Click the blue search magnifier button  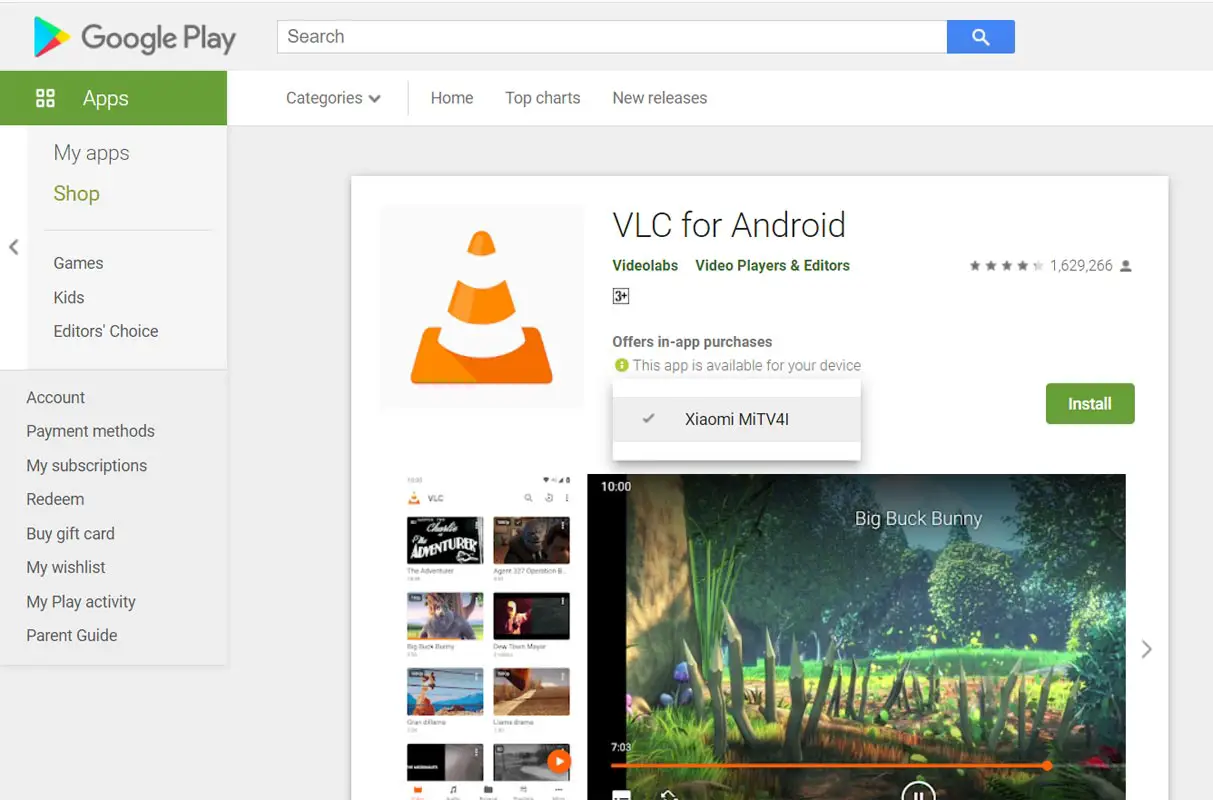click(980, 37)
